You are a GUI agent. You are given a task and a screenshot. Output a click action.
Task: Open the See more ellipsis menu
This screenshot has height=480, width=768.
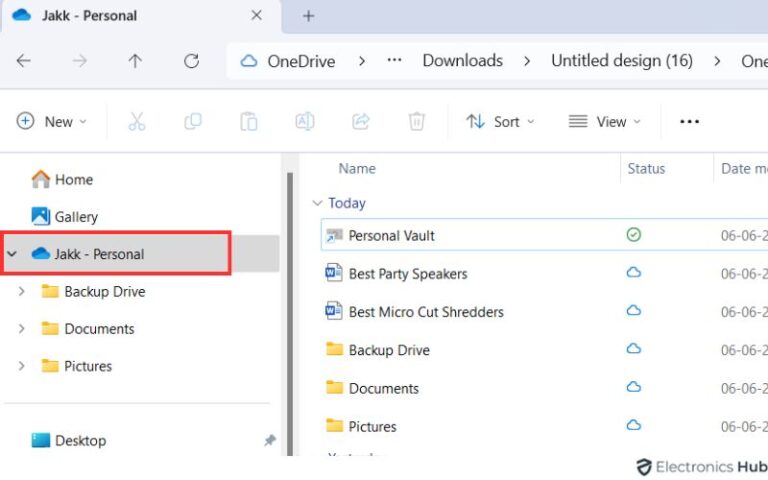(x=689, y=121)
